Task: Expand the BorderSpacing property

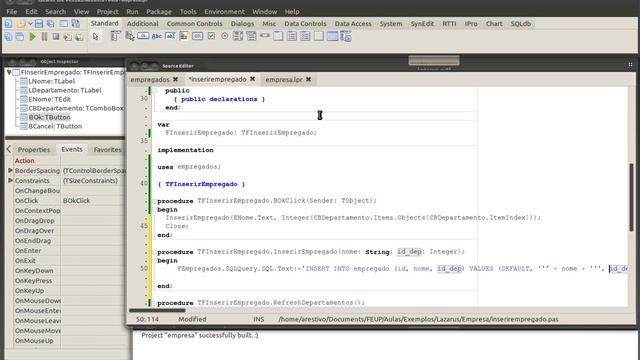Action: [x=10, y=170]
